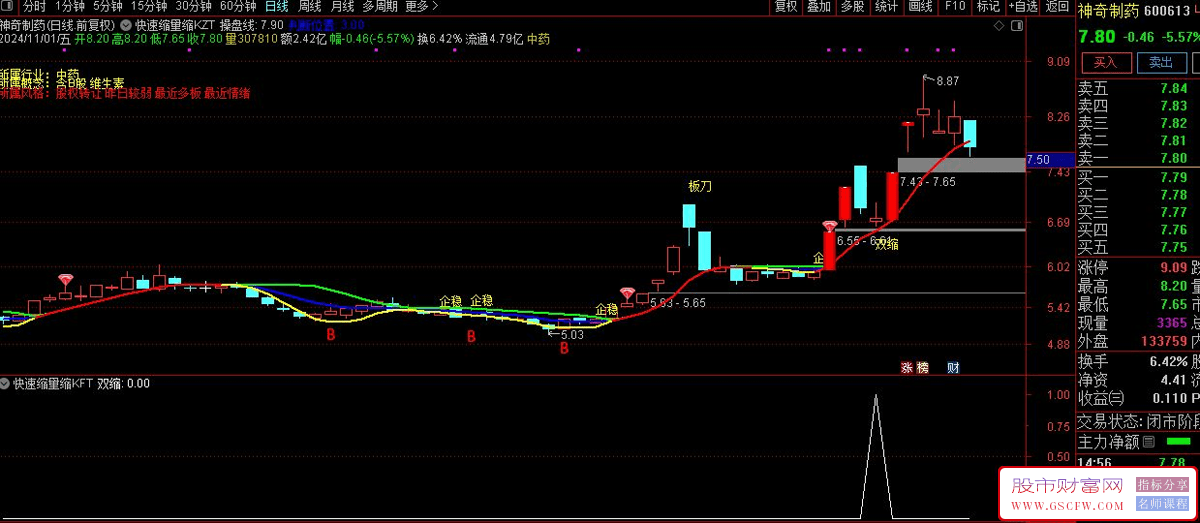The image size is (1200, 523).
Task: Click the 5.63 - 5.65 gap label
Action: (x=677, y=302)
